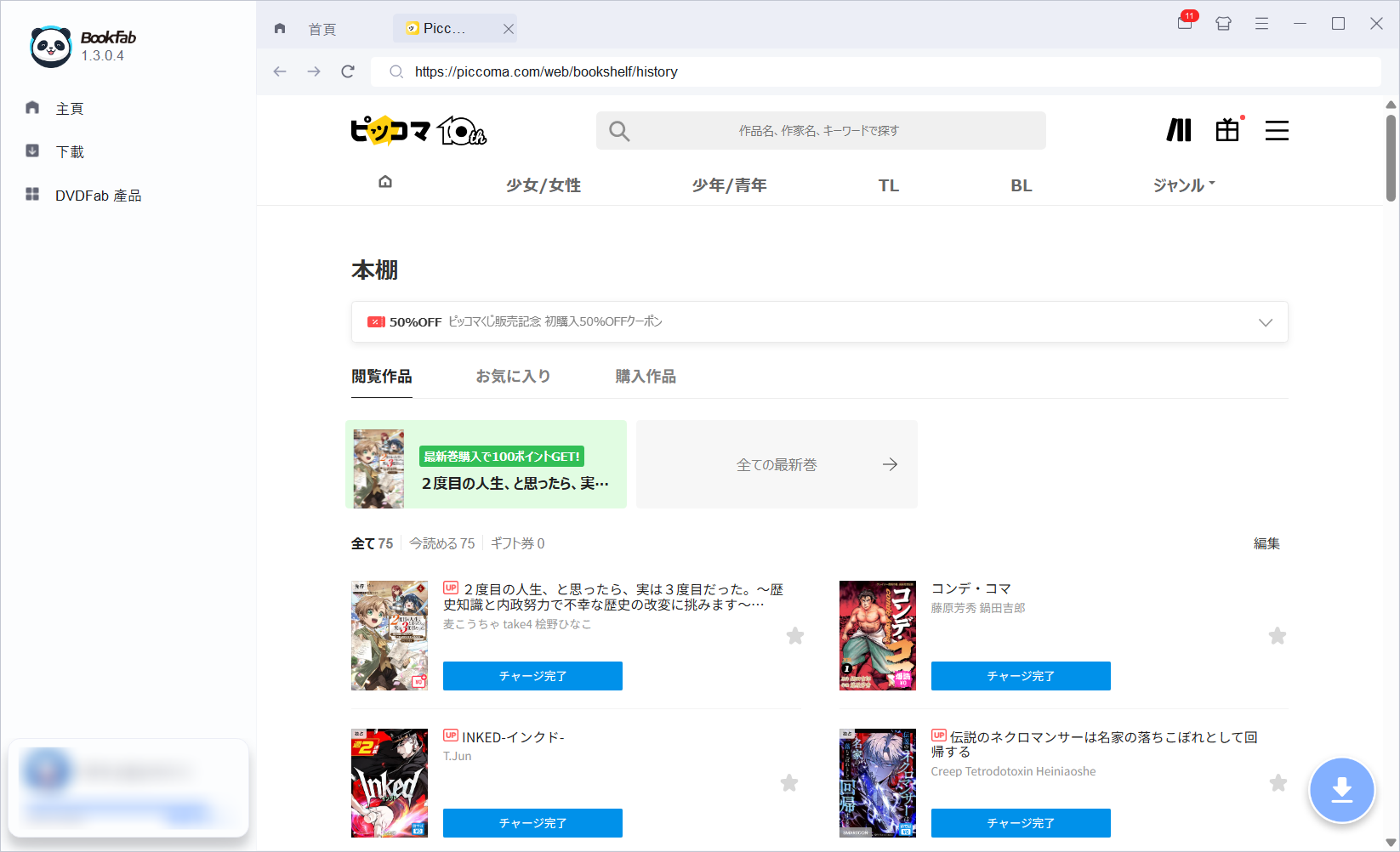Focus the Piccoma search field
The width and height of the screenshot is (1400, 852).
[x=821, y=131]
